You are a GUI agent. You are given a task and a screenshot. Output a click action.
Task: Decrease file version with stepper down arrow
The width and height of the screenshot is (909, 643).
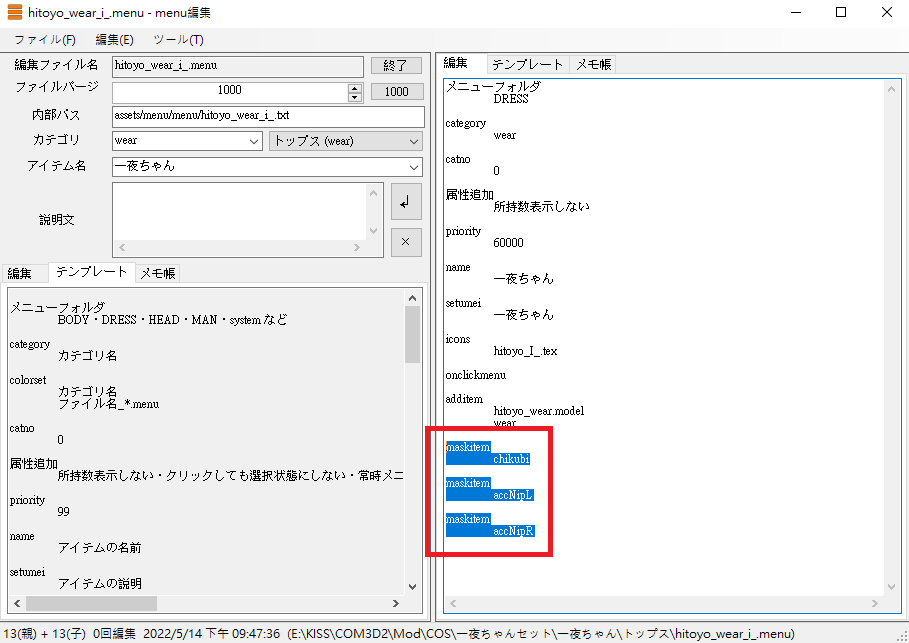355,97
